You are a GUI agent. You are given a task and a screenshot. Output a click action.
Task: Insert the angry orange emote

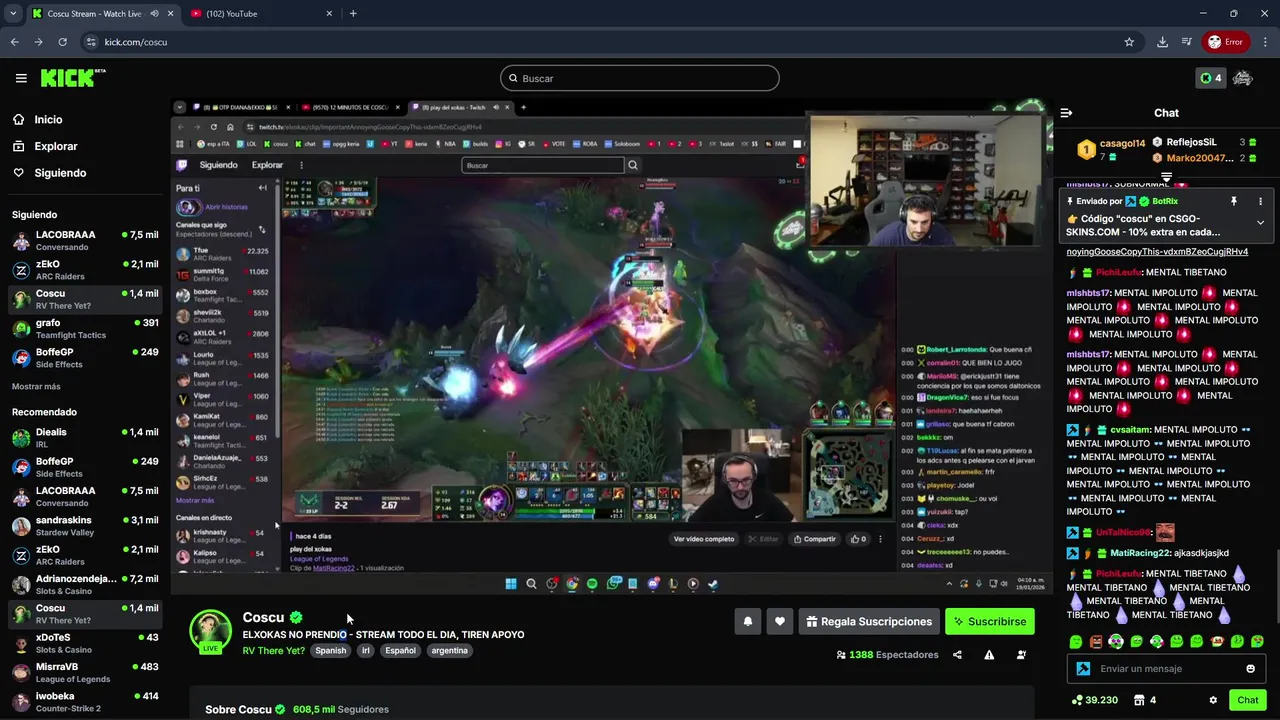pyautogui.click(x=1096, y=642)
